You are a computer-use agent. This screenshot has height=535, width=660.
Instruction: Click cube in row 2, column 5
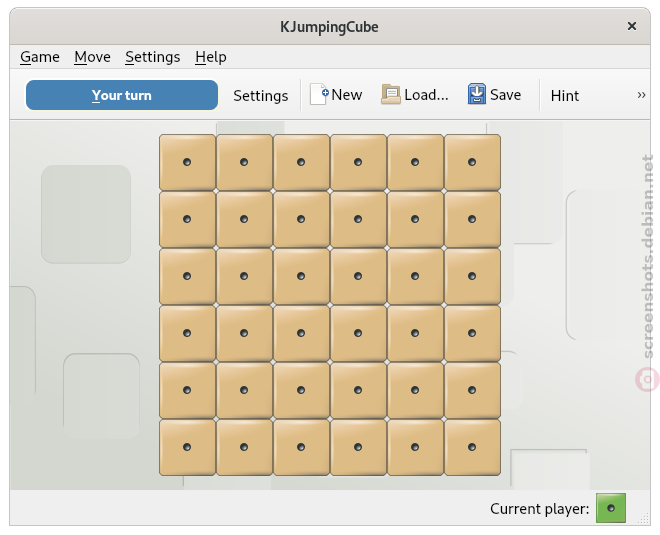click(415, 219)
